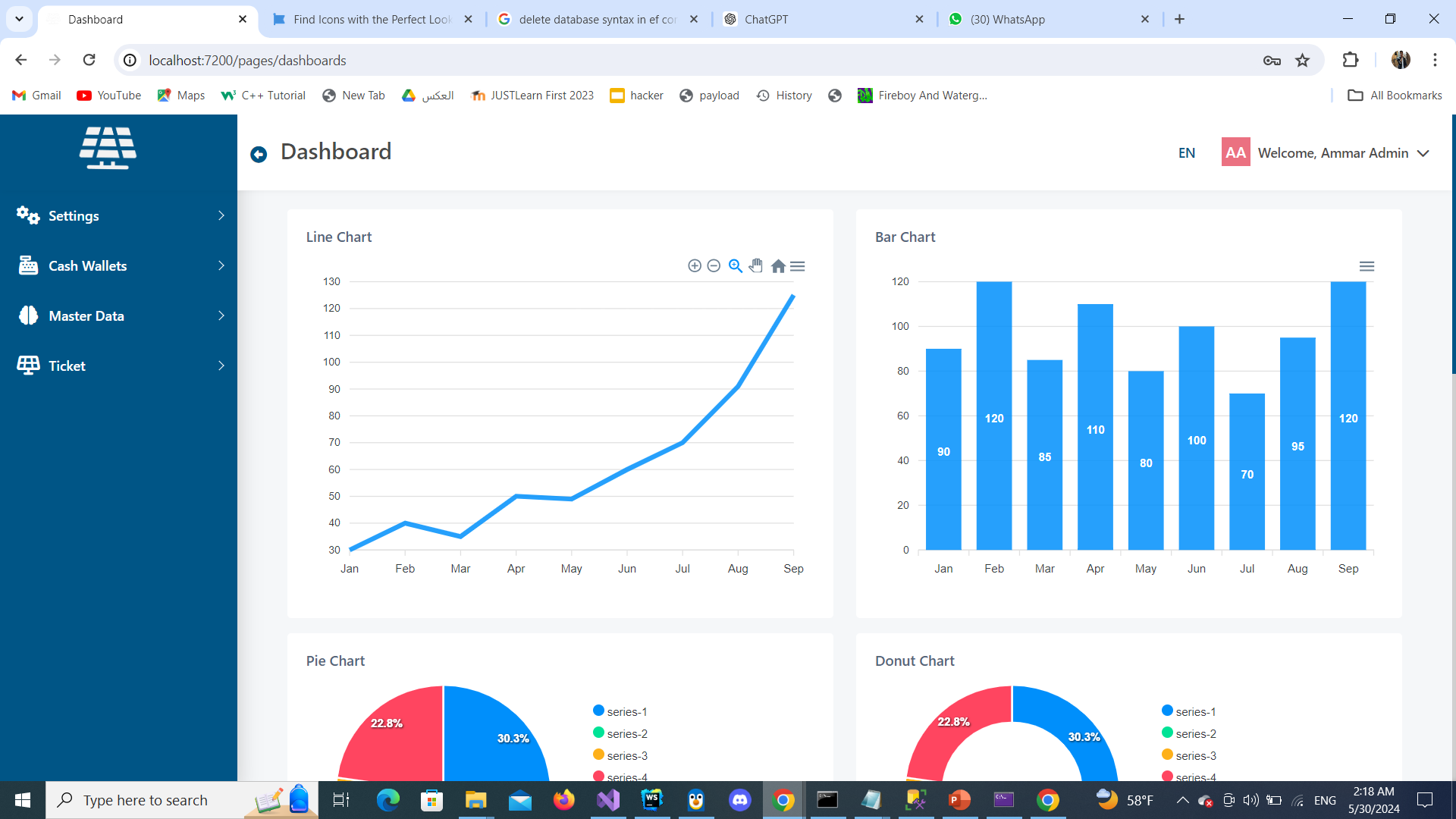The image size is (1456, 819).
Task: Click the Windows taskbar search box
Action: point(146,800)
